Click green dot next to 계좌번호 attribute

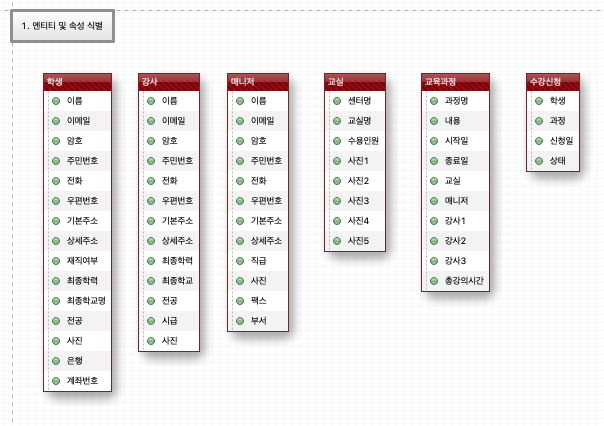tap(57, 381)
